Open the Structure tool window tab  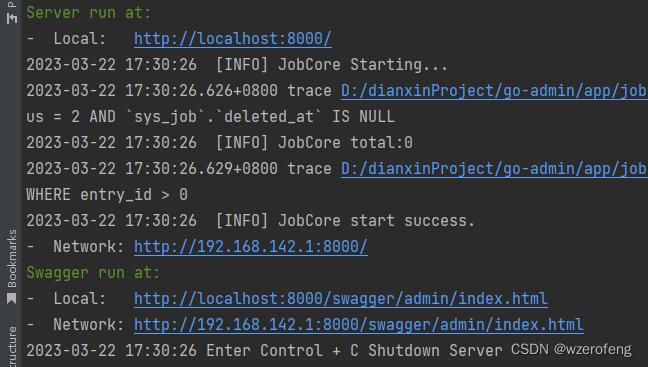pyautogui.click(x=12, y=346)
